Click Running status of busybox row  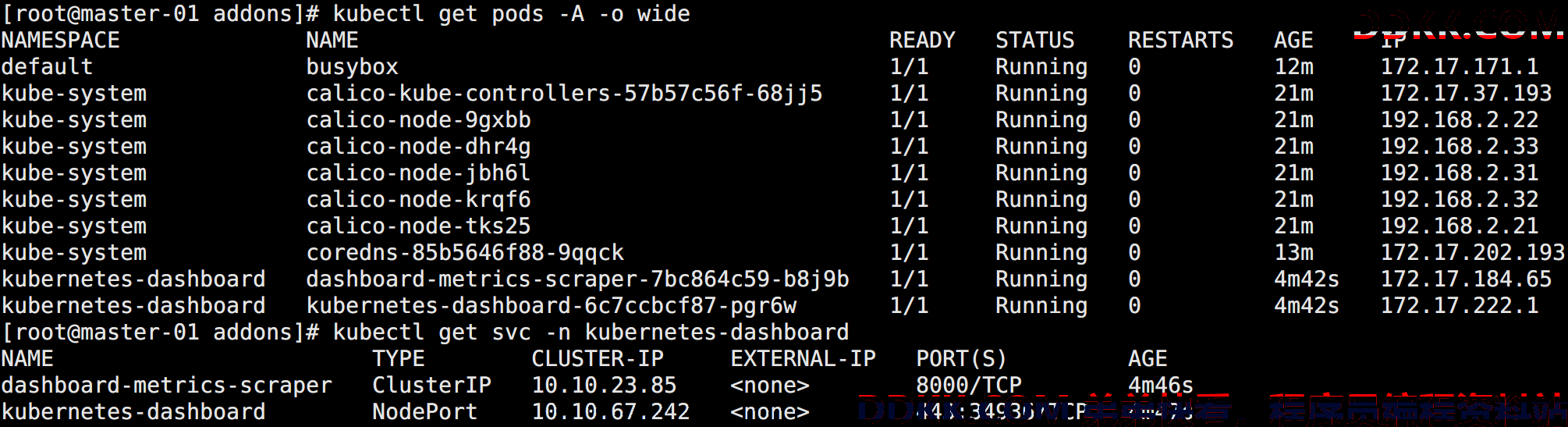(x=1041, y=67)
